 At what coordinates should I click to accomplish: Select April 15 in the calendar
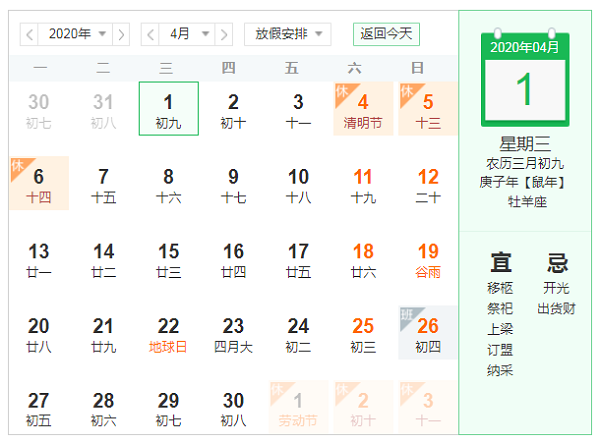168,259
